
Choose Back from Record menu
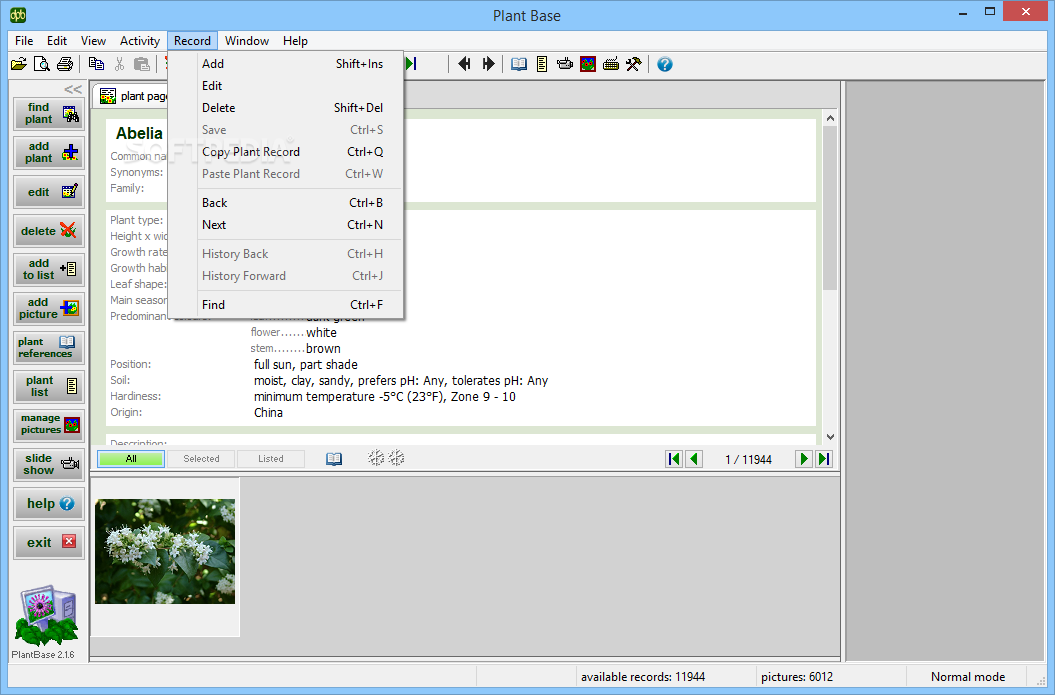click(x=286, y=203)
